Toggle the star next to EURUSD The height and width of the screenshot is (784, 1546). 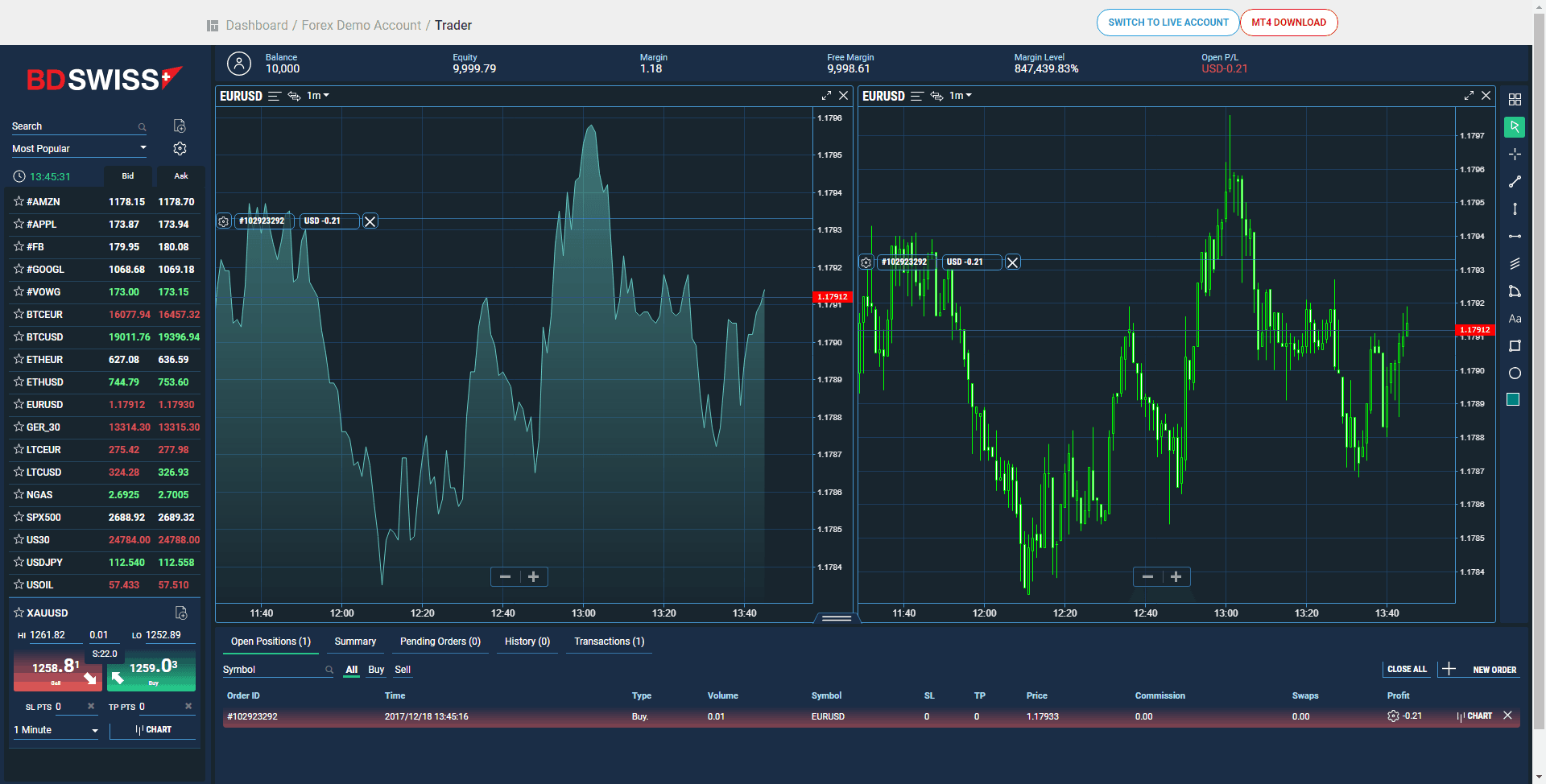pyautogui.click(x=18, y=404)
